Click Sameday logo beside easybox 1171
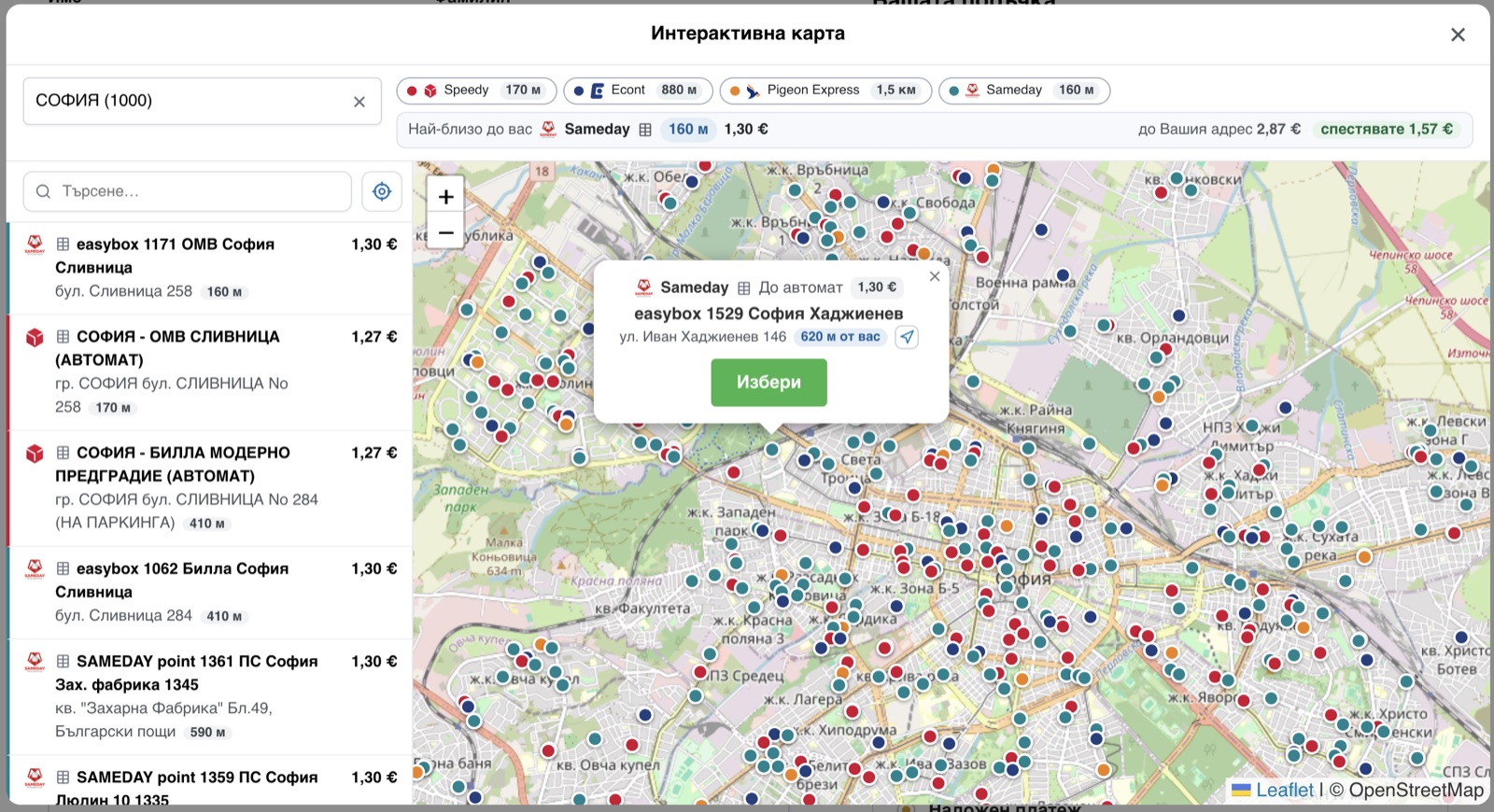The image size is (1494, 812). [x=35, y=245]
